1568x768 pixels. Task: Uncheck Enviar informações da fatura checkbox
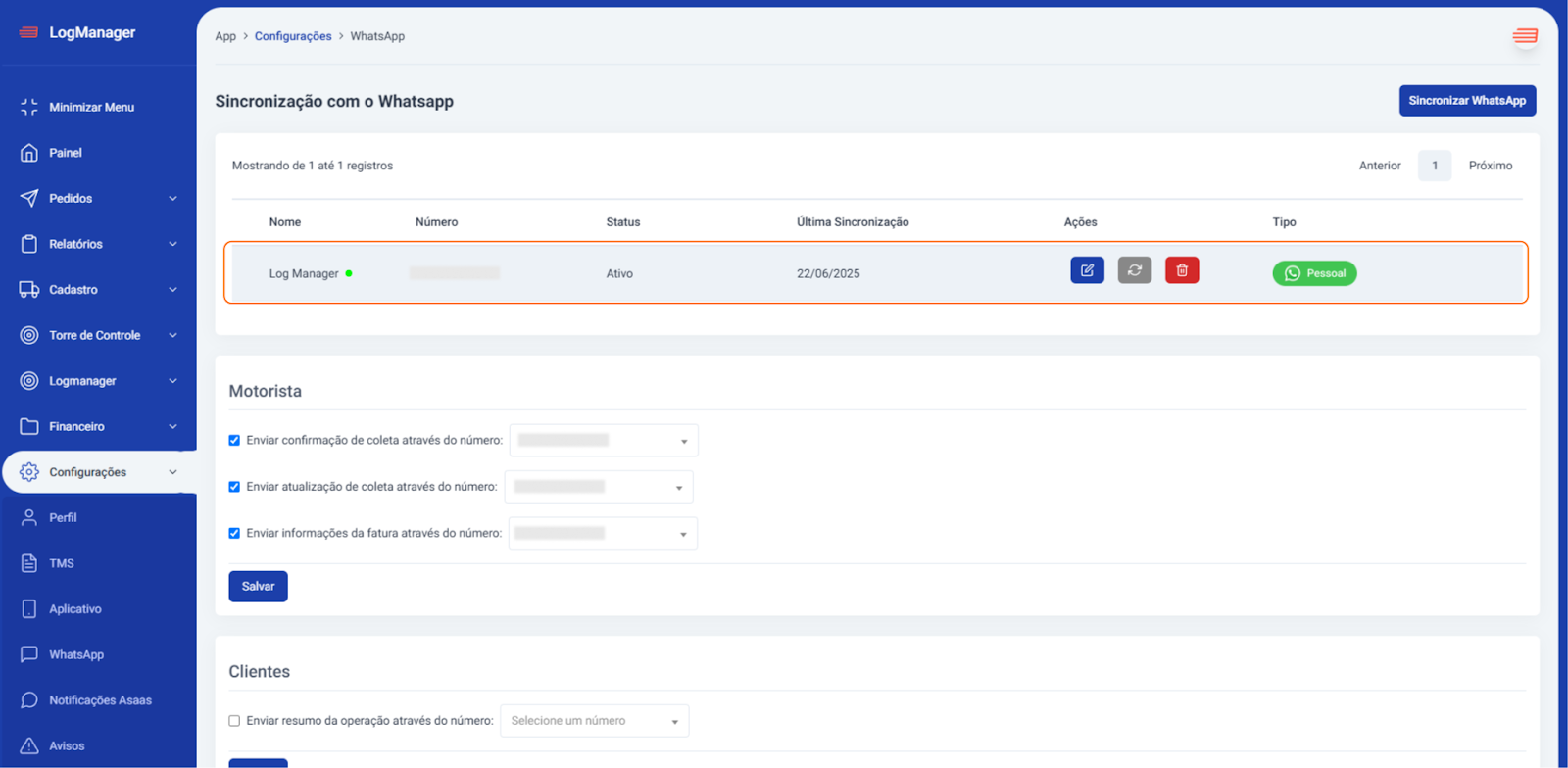pyautogui.click(x=234, y=534)
